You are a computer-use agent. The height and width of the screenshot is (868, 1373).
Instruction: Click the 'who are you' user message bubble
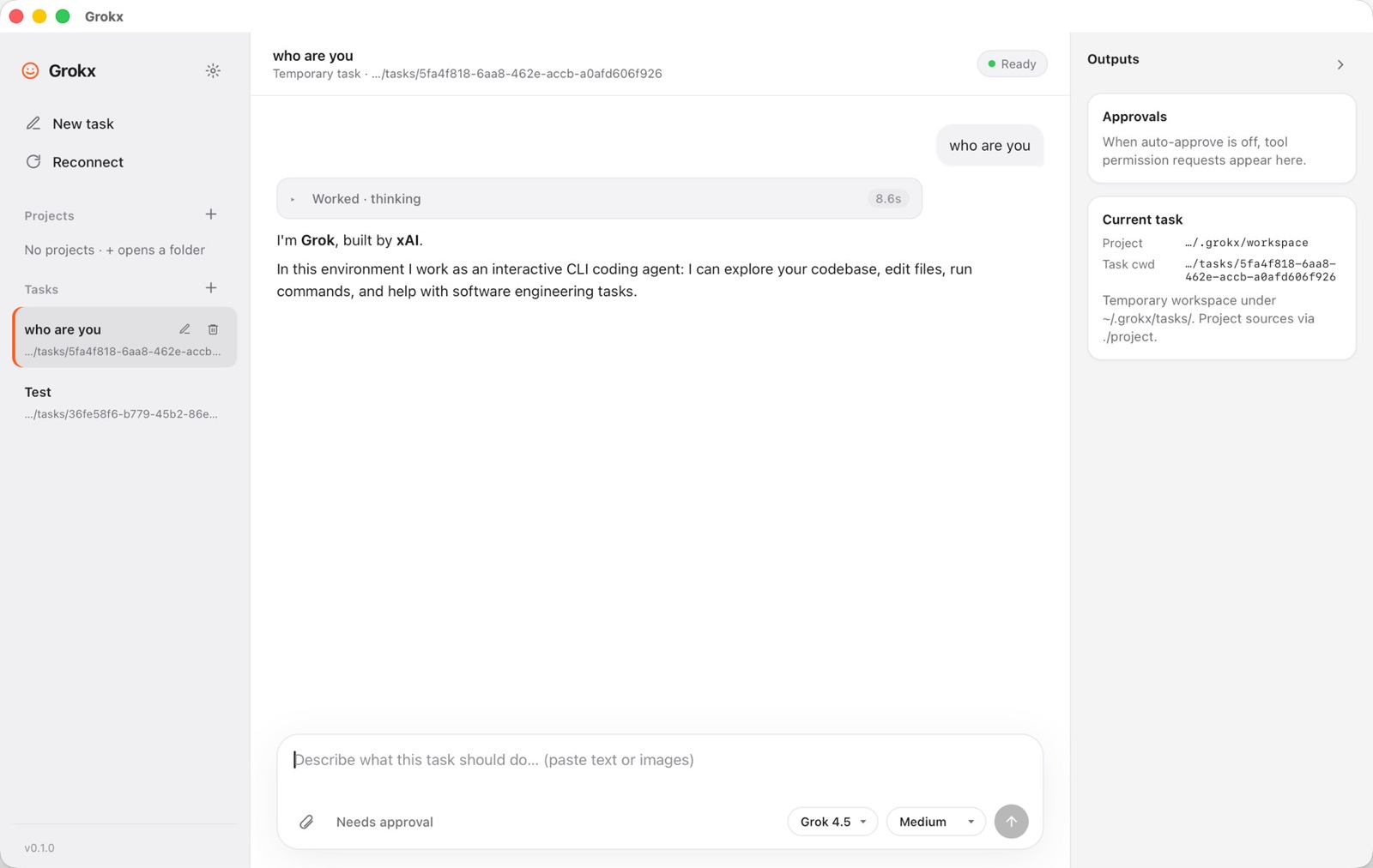[989, 146]
